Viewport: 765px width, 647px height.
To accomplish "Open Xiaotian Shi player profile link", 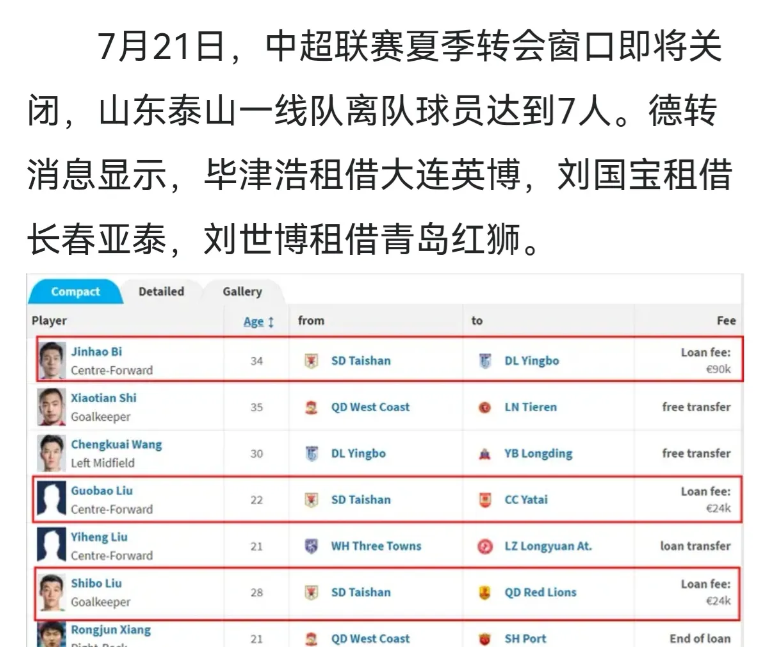I will click(103, 398).
